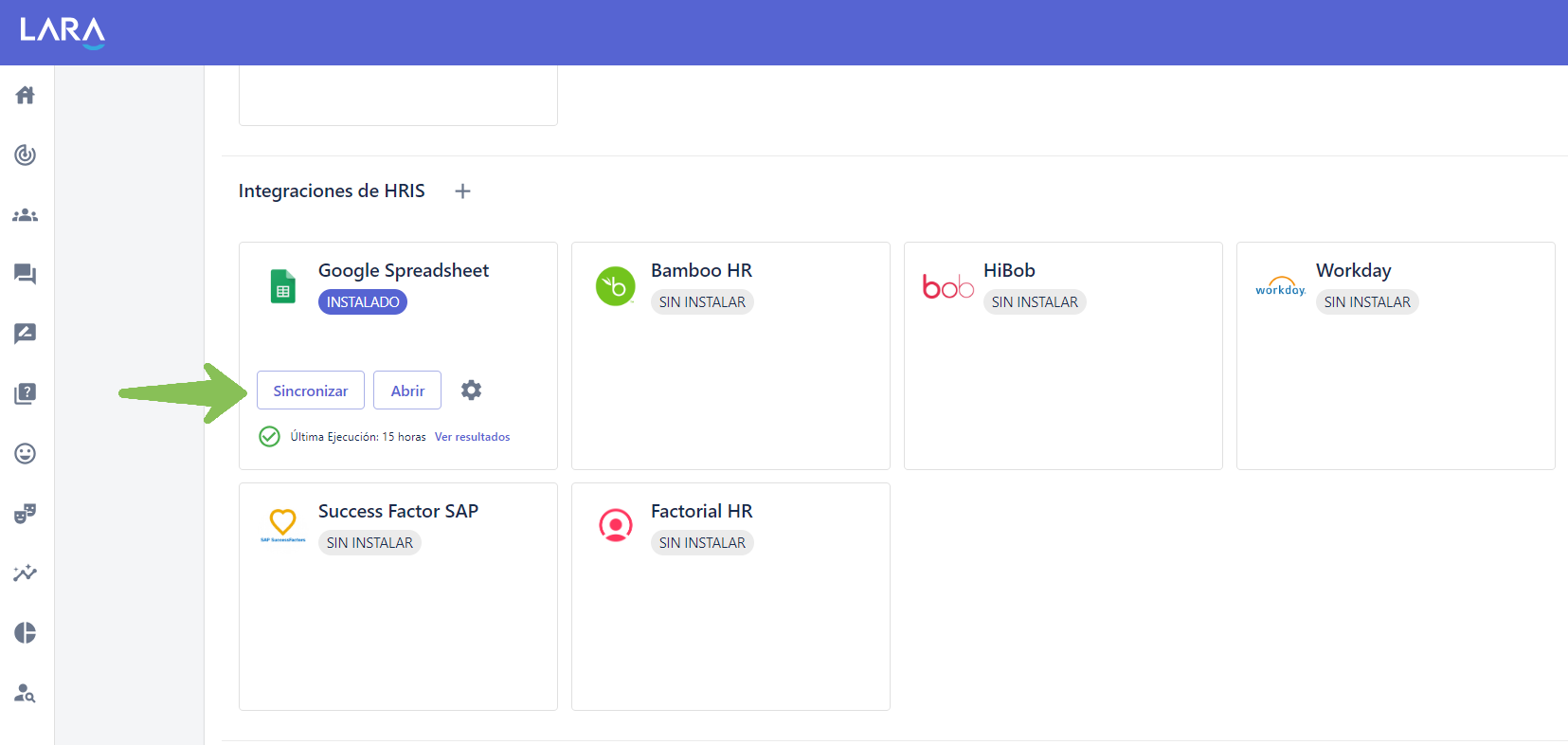Open the sparkline insights sidebar icon
This screenshot has height=745, width=1568.
26,572
